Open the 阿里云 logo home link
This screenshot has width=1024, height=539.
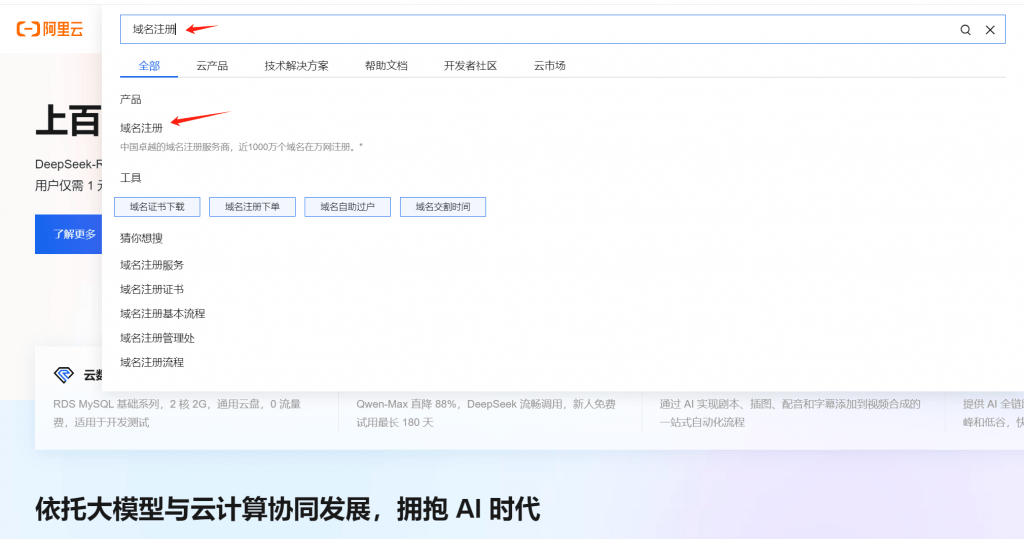click(50, 29)
